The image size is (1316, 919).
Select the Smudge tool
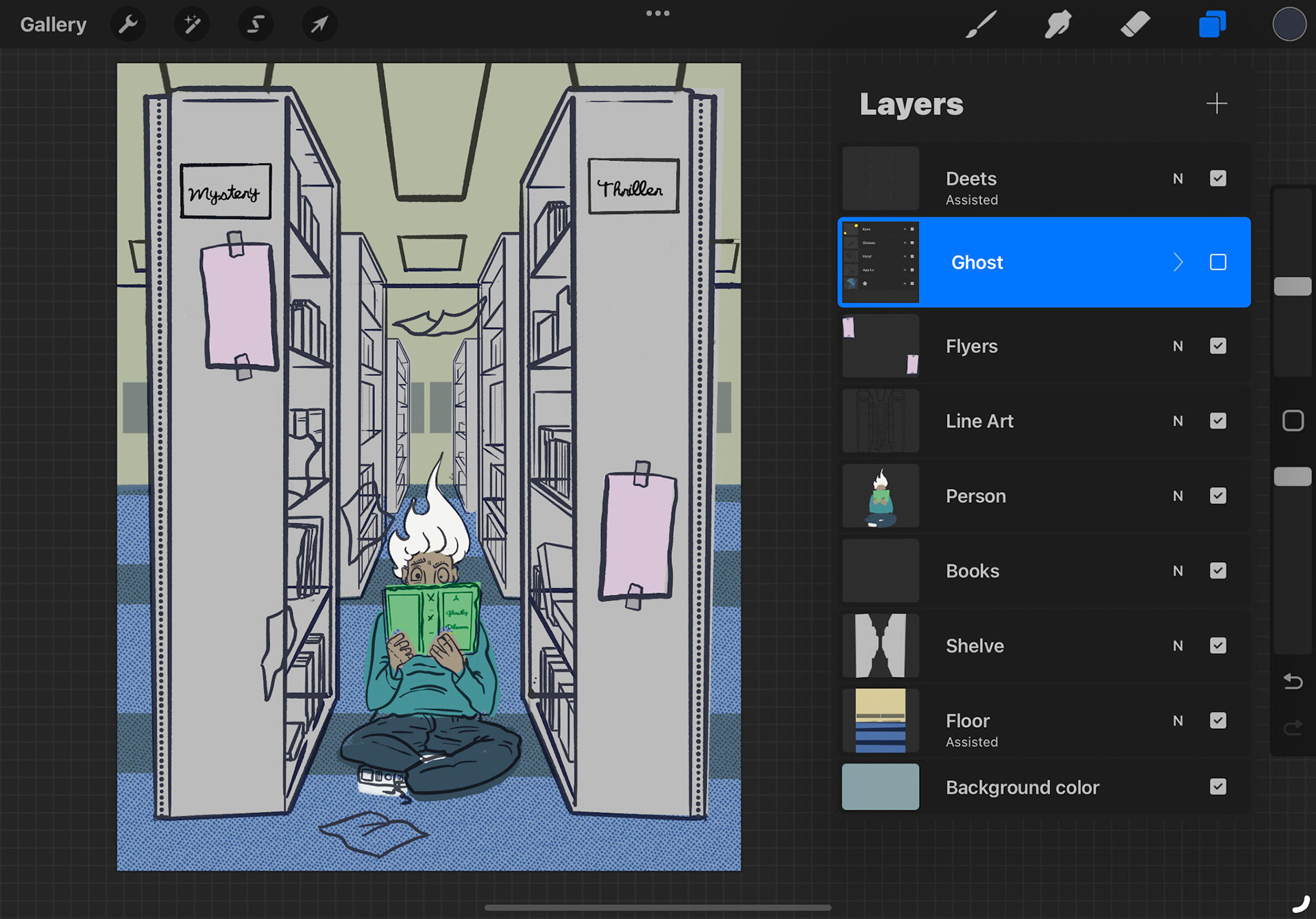tap(1058, 25)
